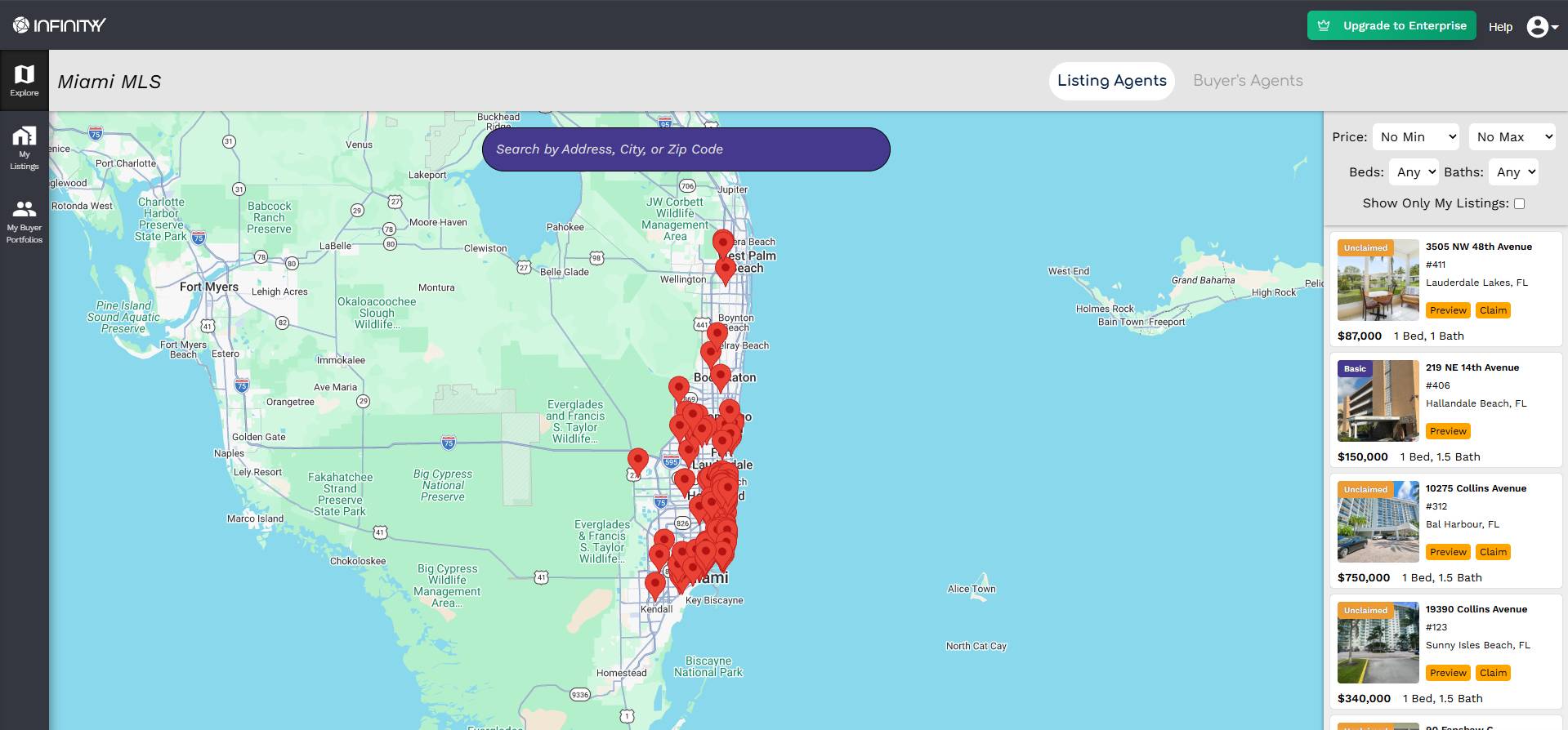Open the No Min price dropdown
The image size is (1568, 730).
[1416, 137]
